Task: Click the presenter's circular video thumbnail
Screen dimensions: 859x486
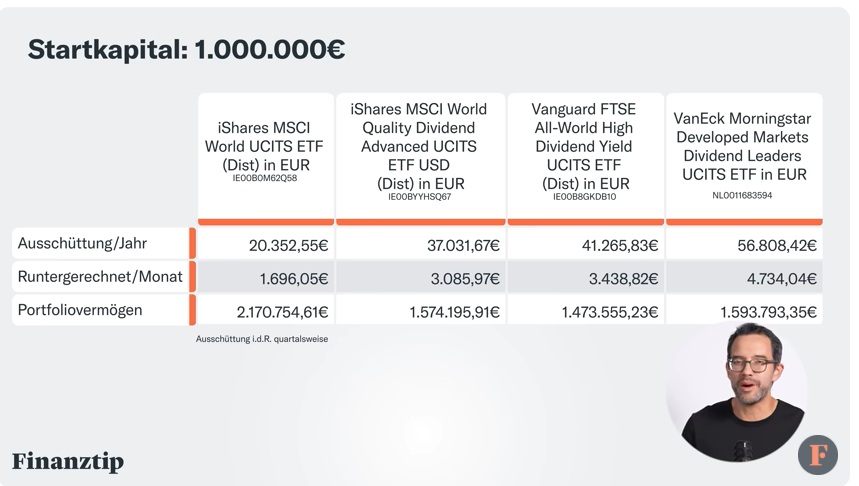Action: (737, 391)
